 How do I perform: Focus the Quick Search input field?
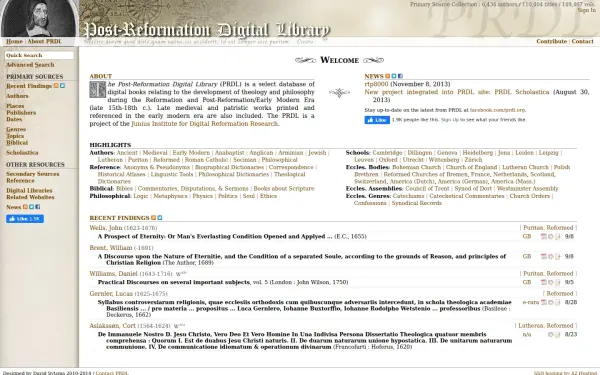[x=39, y=55]
